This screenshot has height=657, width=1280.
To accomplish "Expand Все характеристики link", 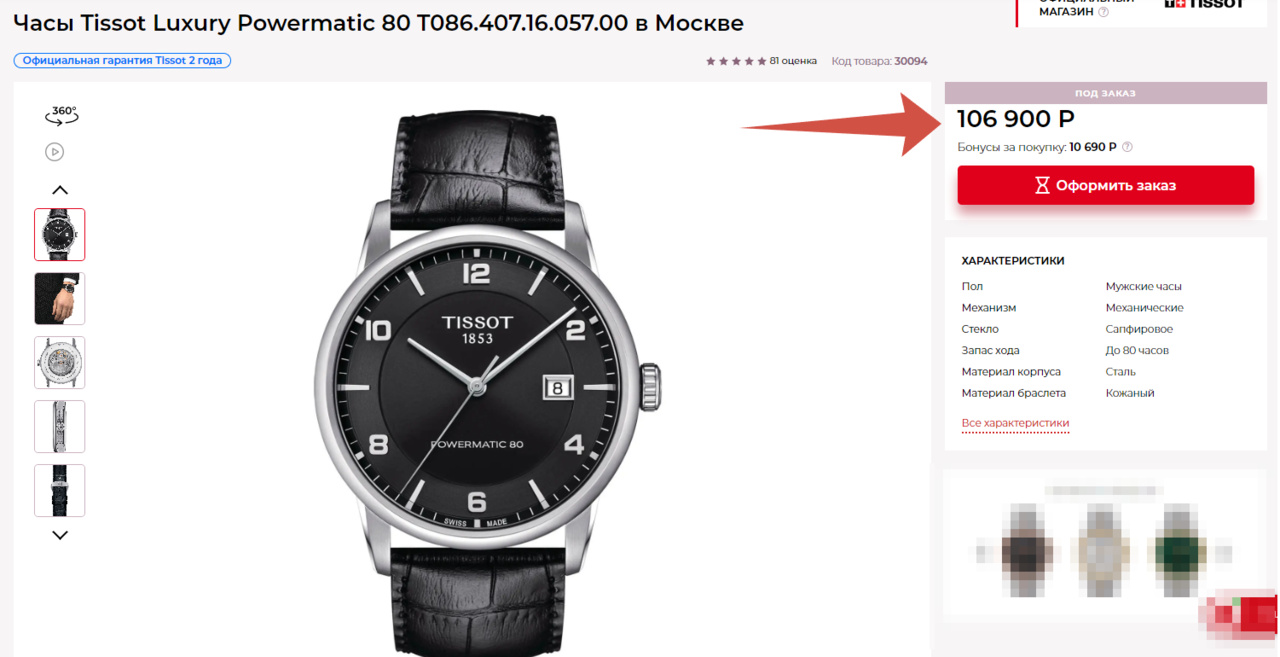I will 1015,423.
